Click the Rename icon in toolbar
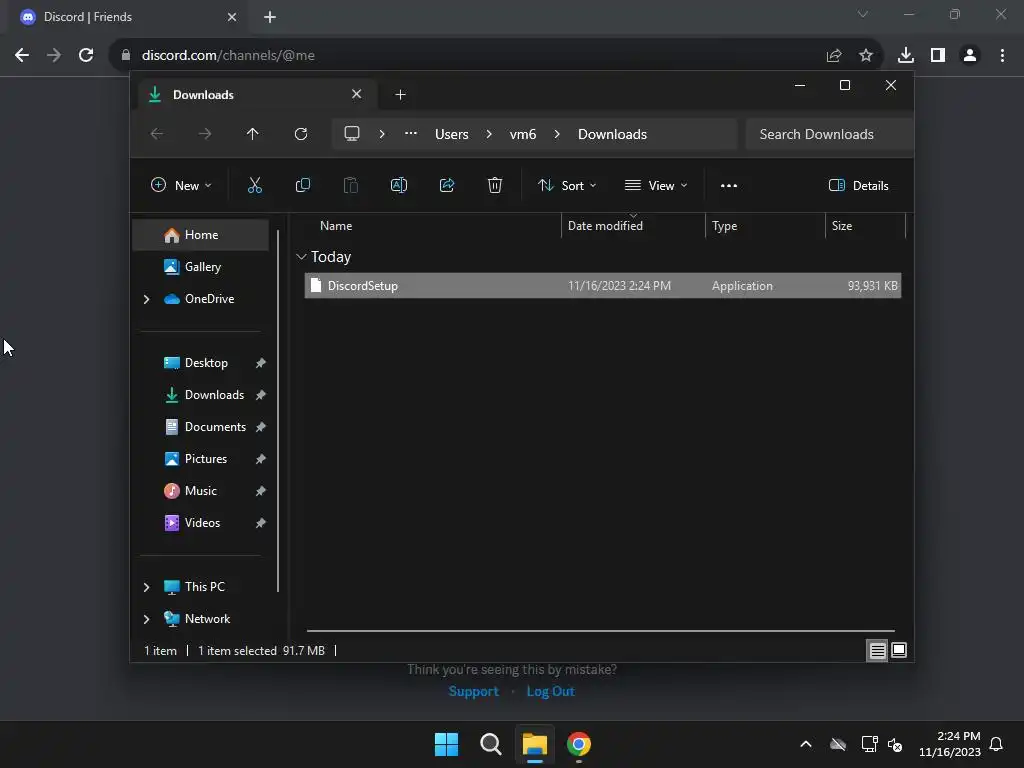 pos(398,185)
